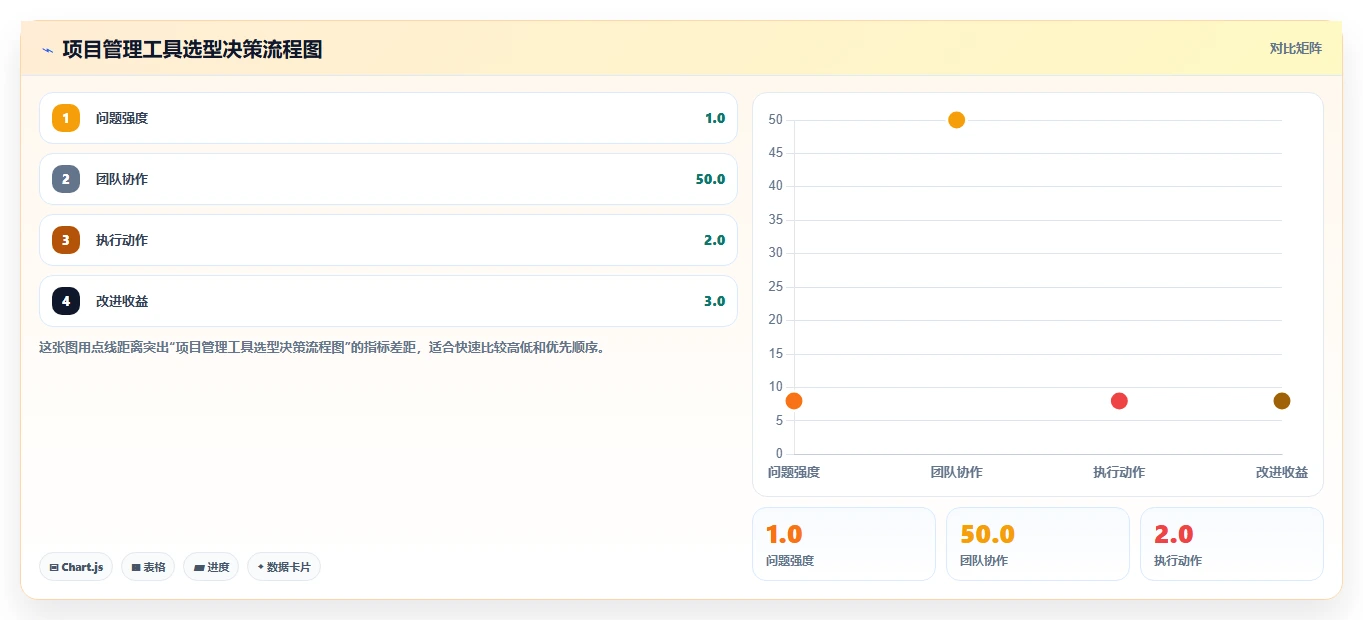Select the 改进收益 list row

click(x=388, y=301)
